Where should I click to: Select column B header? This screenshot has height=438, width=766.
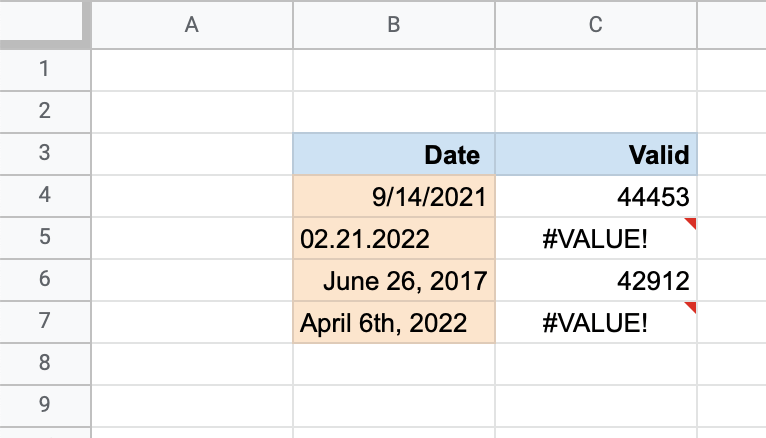pos(394,24)
